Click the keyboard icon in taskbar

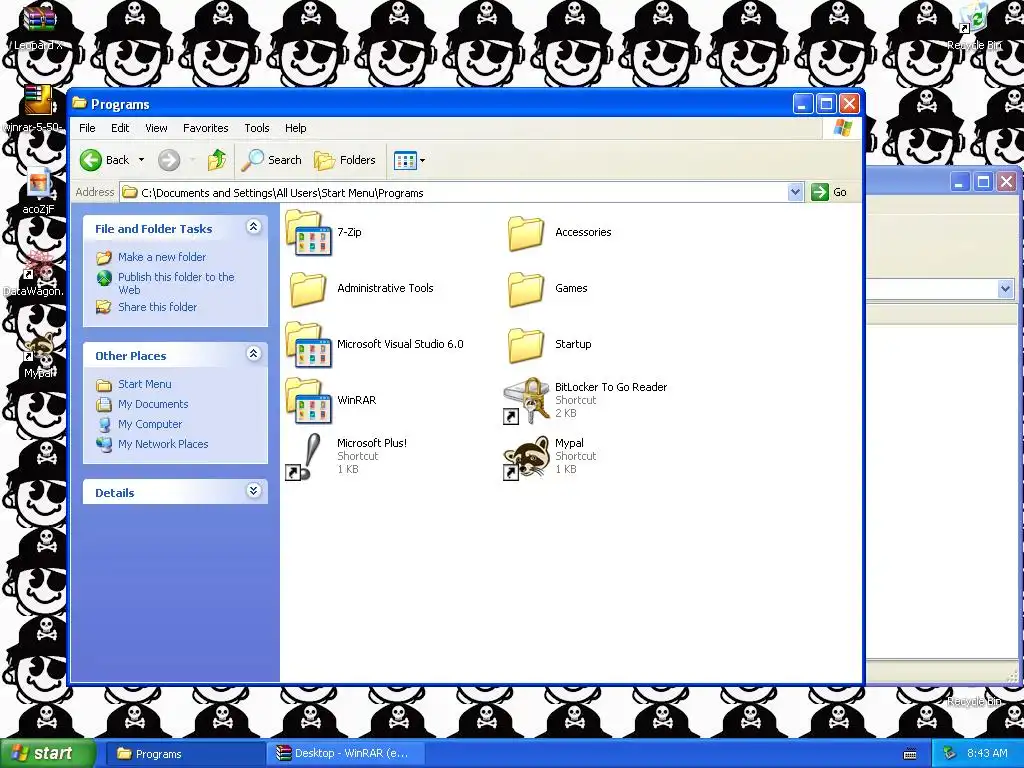pyautogui.click(x=910, y=754)
